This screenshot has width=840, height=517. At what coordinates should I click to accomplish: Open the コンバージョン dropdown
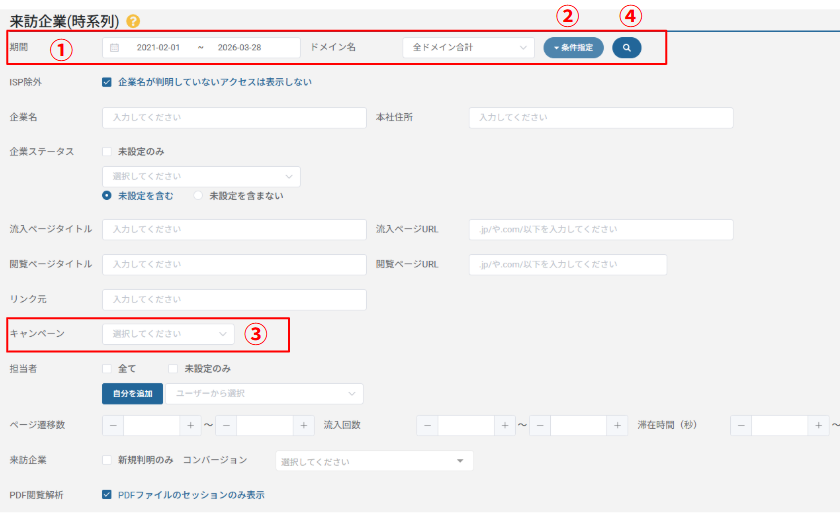click(x=374, y=461)
